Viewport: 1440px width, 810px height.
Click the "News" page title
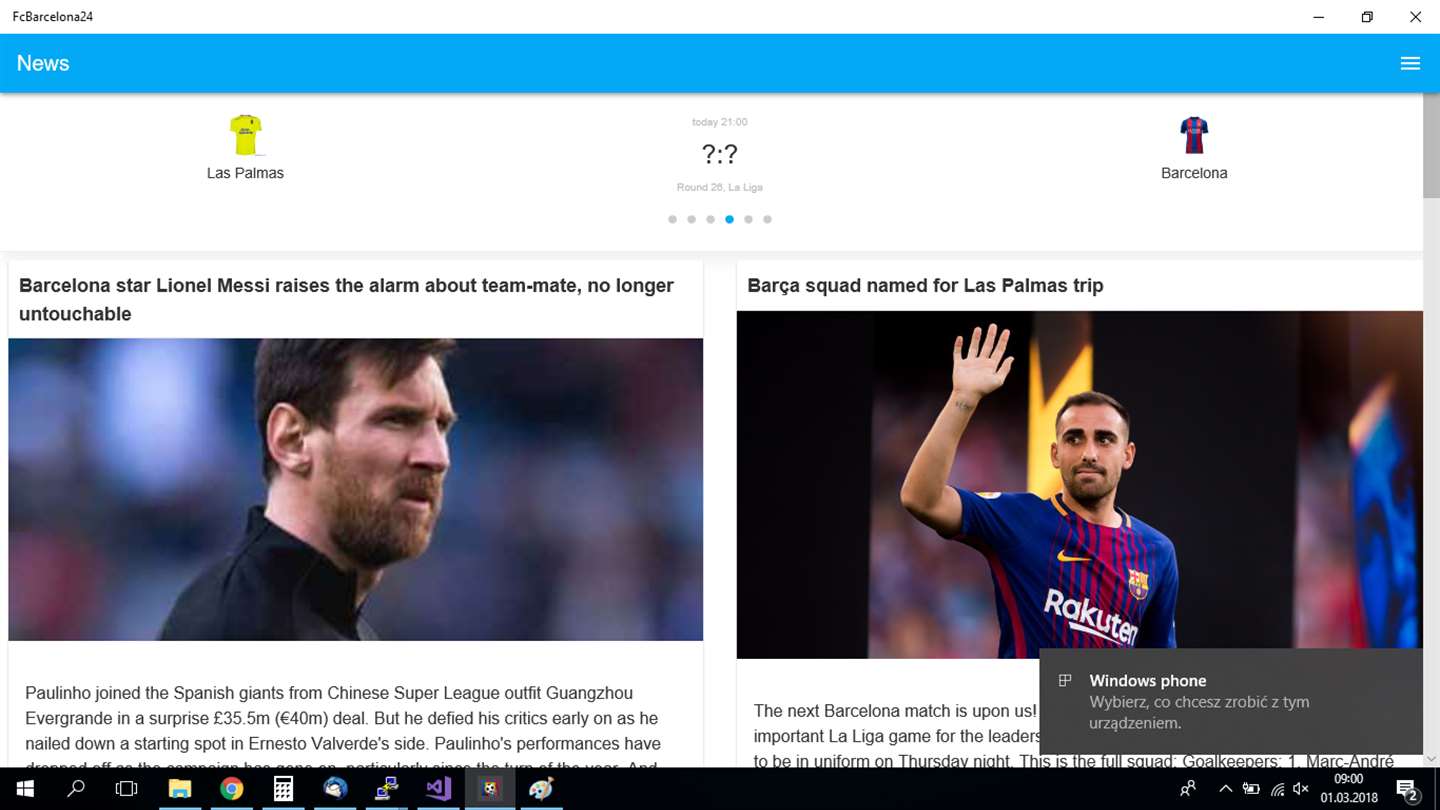(43, 63)
